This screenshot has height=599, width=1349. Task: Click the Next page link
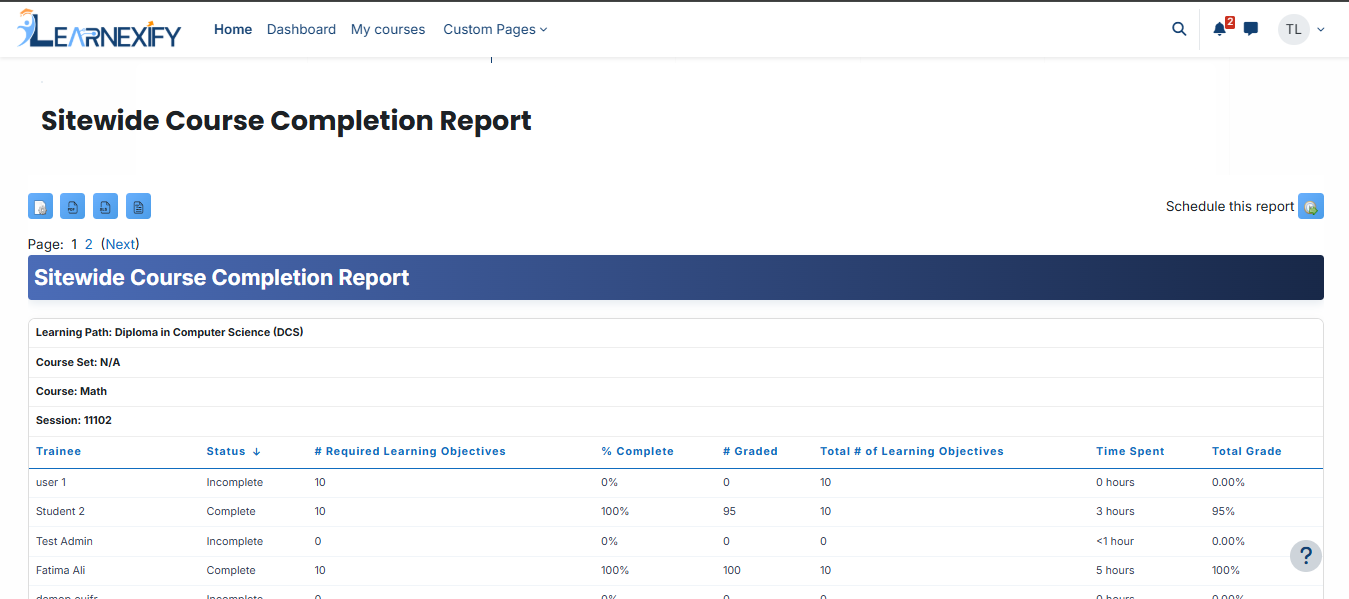pos(120,244)
